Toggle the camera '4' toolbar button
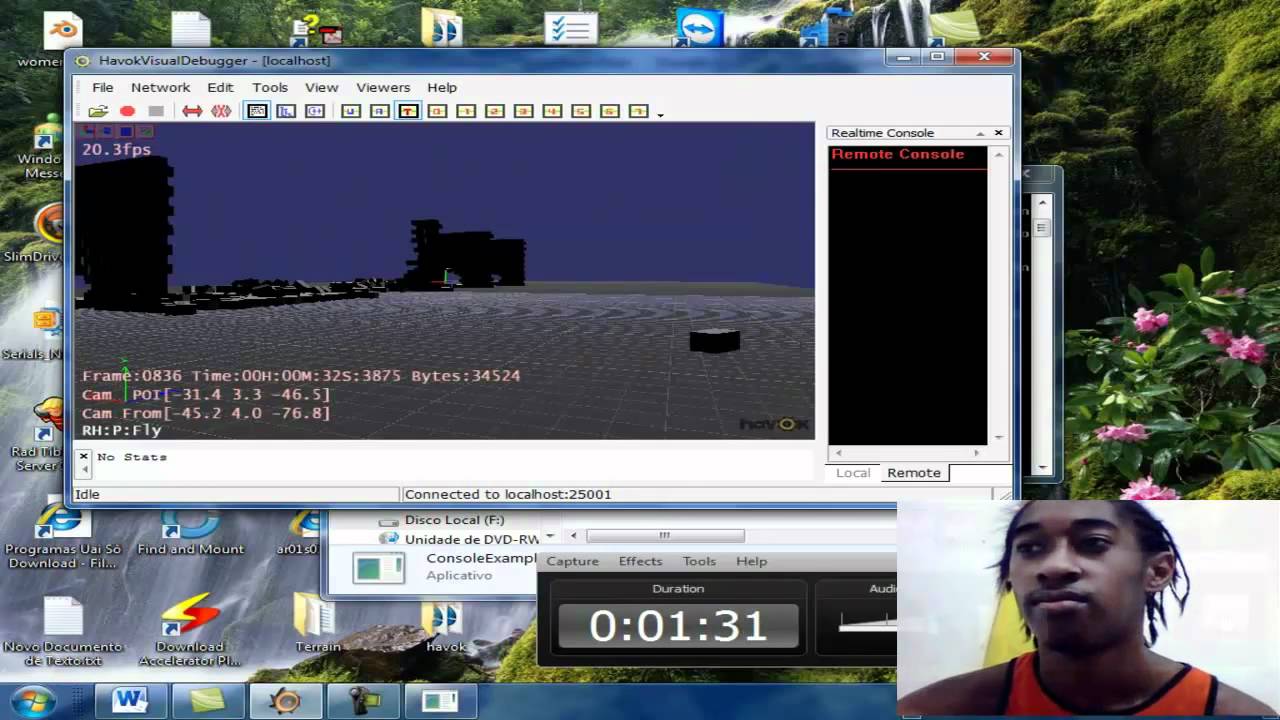The image size is (1280, 720). coord(552,111)
